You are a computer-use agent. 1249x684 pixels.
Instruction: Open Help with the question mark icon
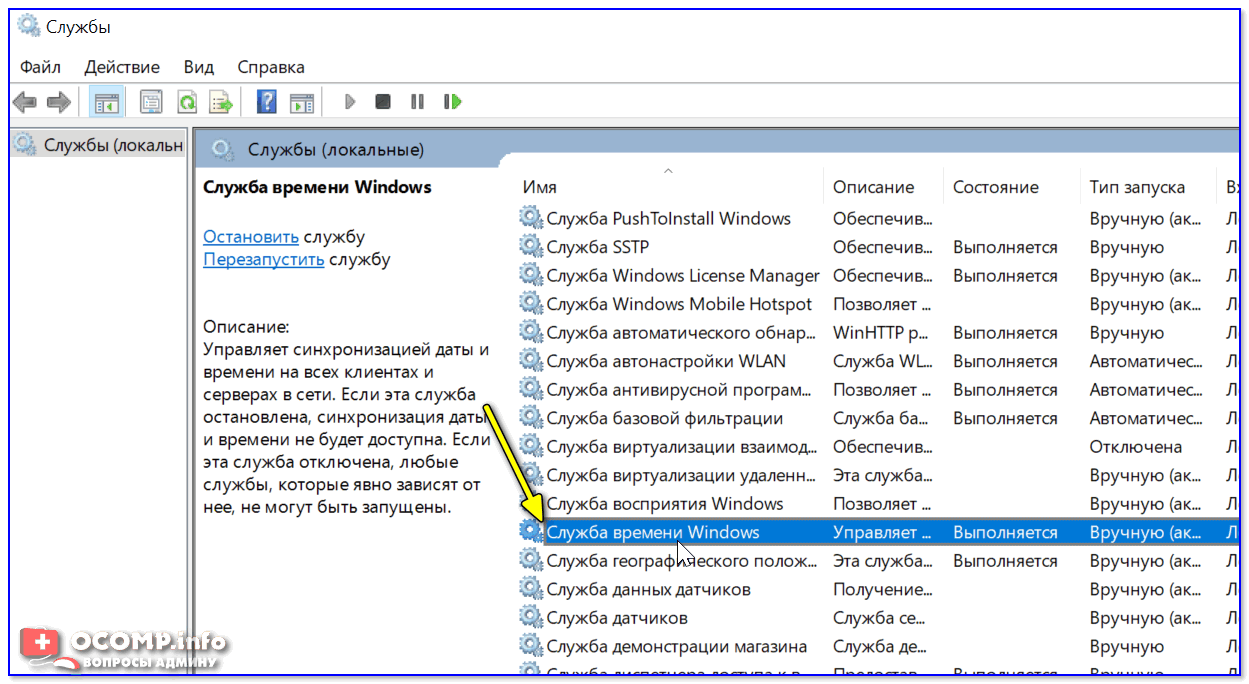click(x=267, y=102)
